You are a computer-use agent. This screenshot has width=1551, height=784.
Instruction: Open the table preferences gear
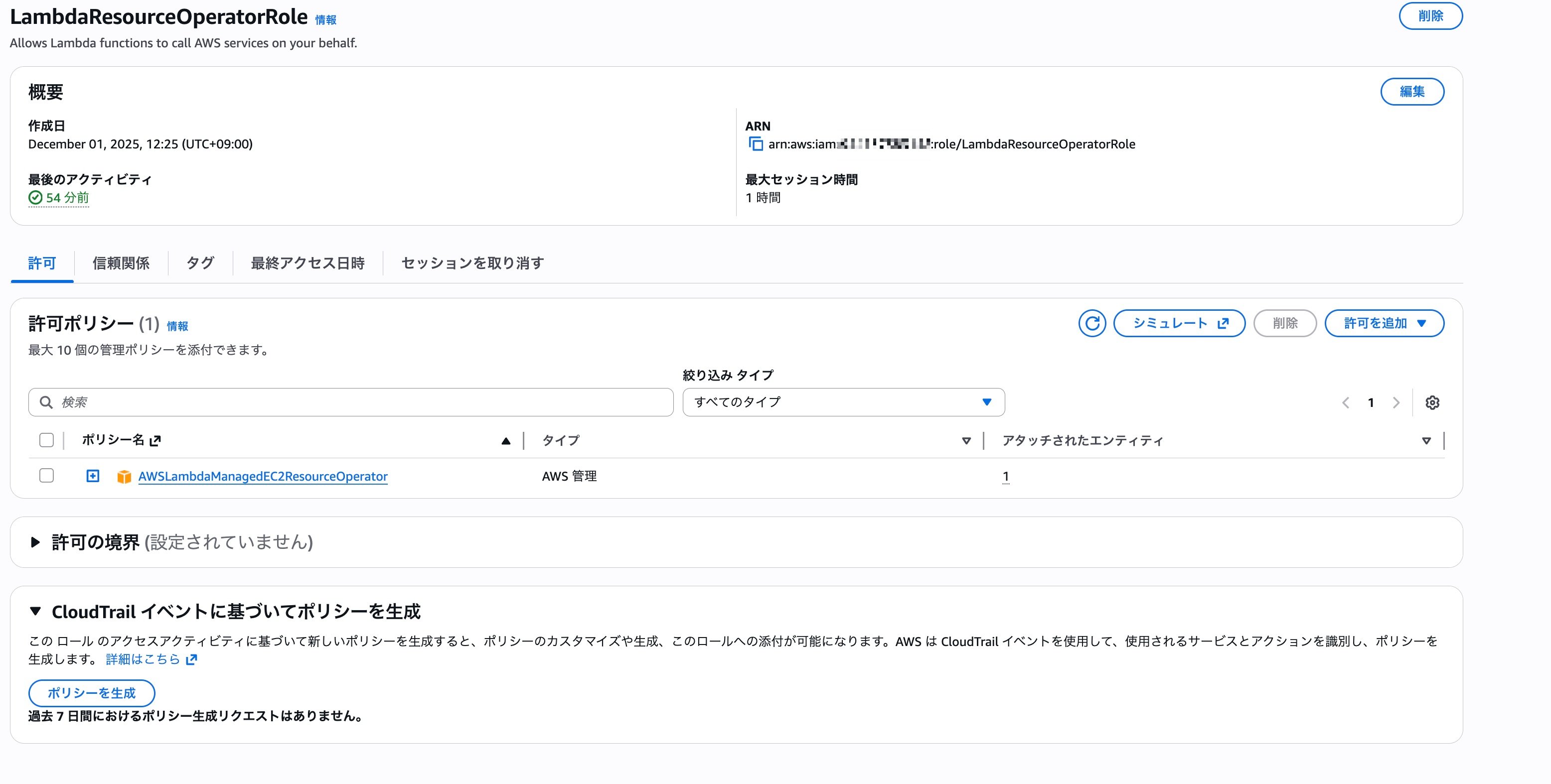[1433, 402]
